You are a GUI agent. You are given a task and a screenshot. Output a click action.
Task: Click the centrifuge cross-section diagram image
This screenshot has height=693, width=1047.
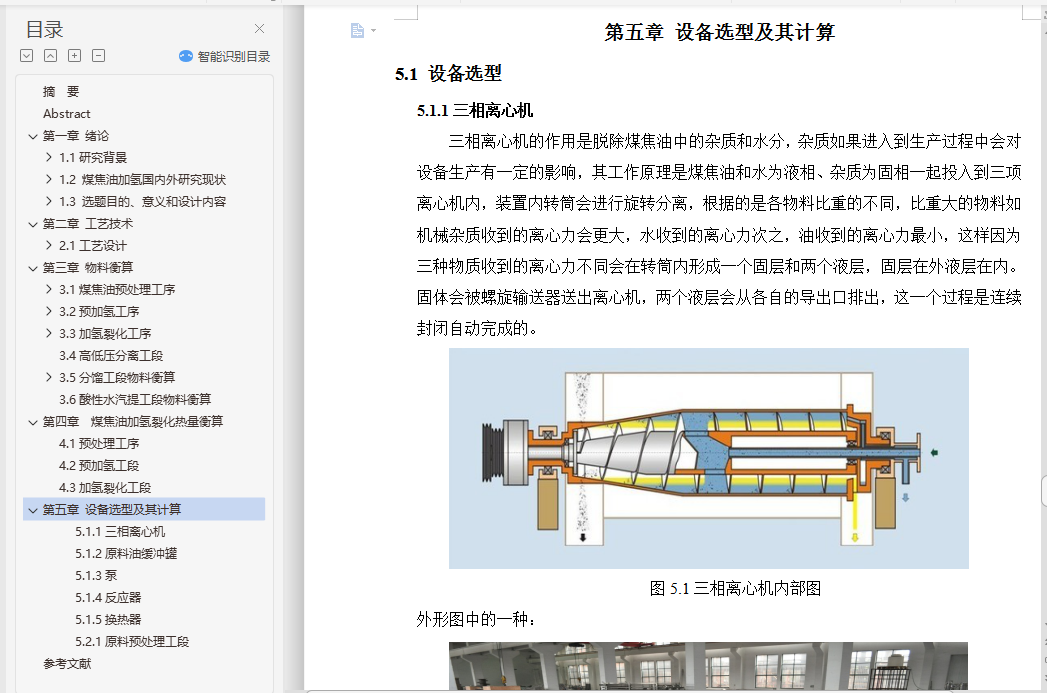pyautogui.click(x=708, y=459)
